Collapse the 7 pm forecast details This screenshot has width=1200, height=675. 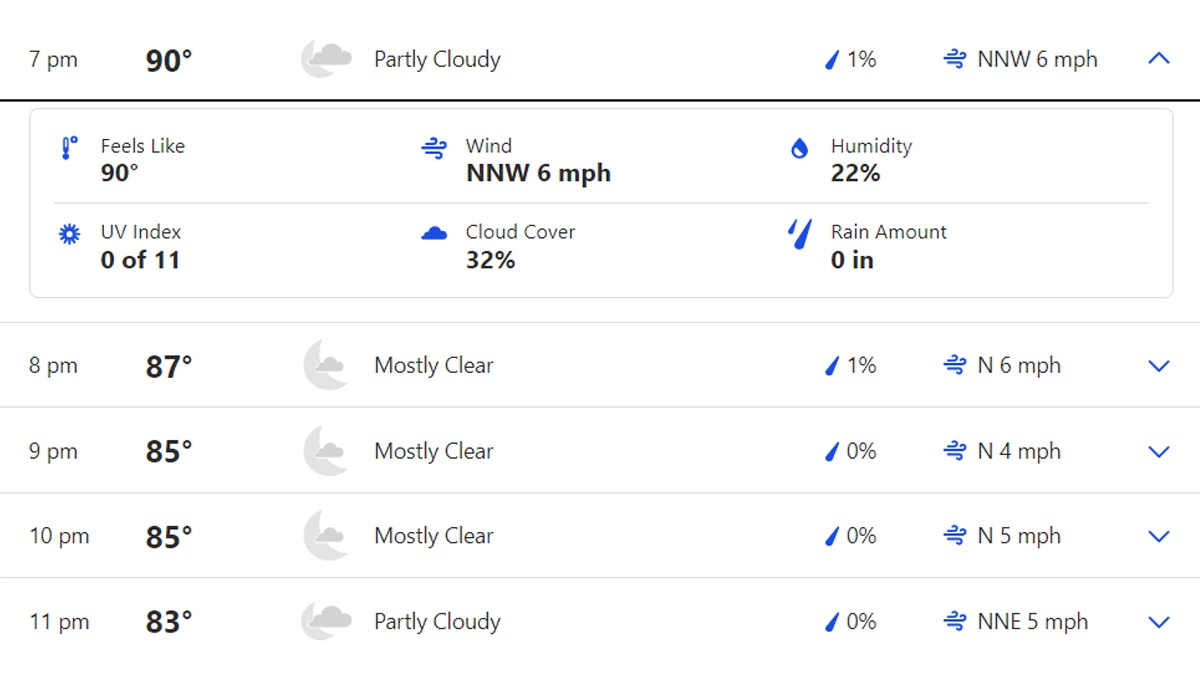[1158, 59]
